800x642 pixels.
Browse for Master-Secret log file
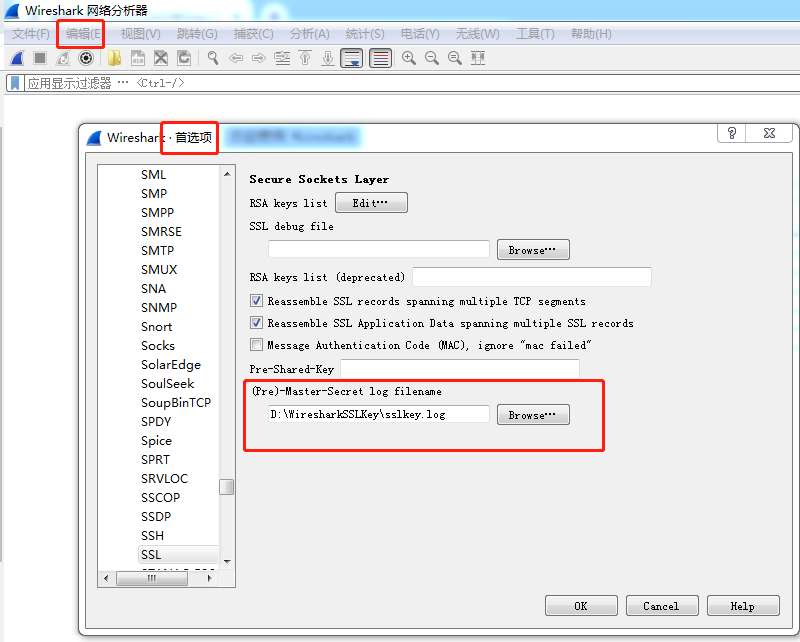point(533,415)
